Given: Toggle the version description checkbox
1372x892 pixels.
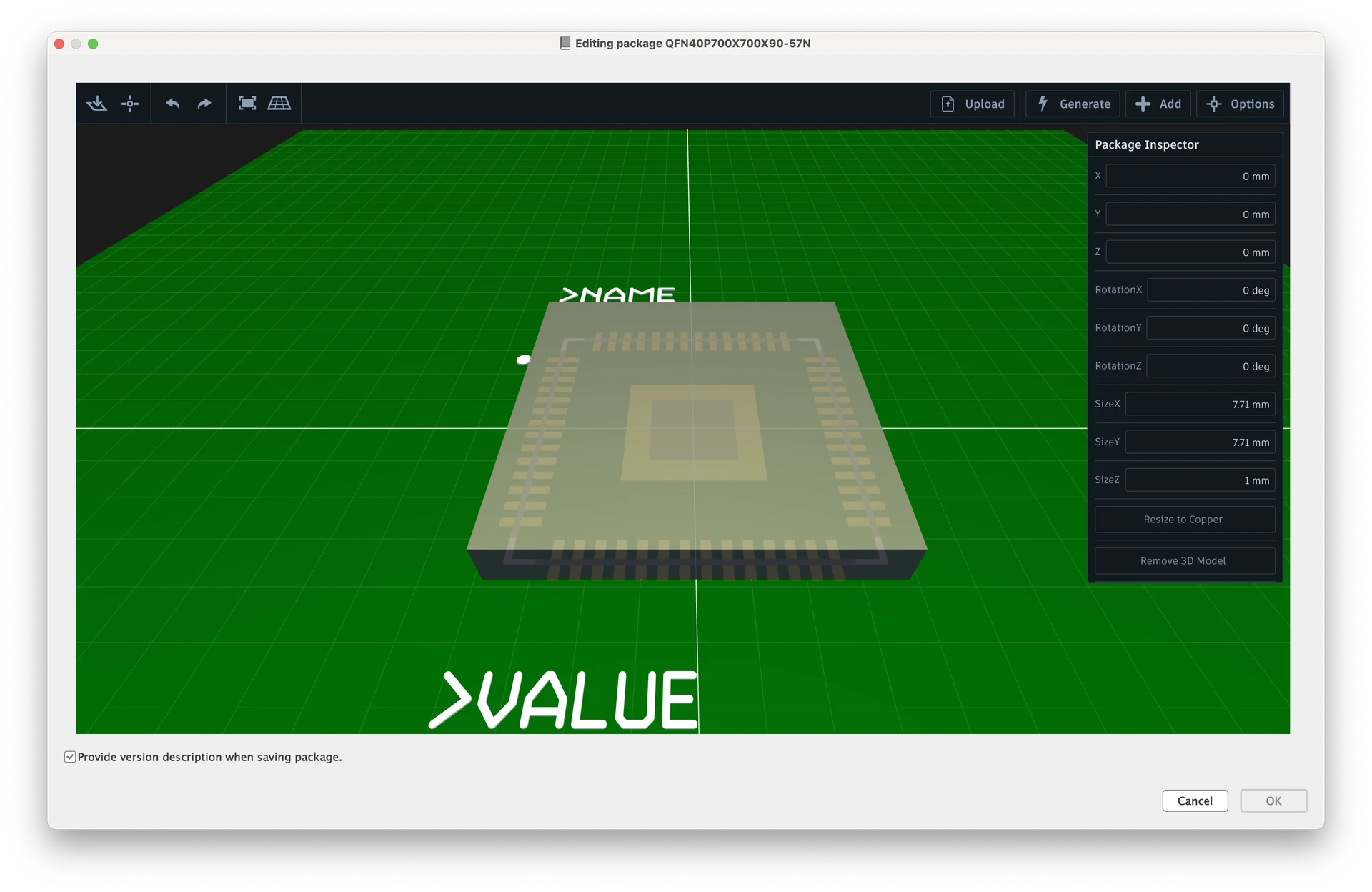Looking at the screenshot, I should [x=70, y=757].
